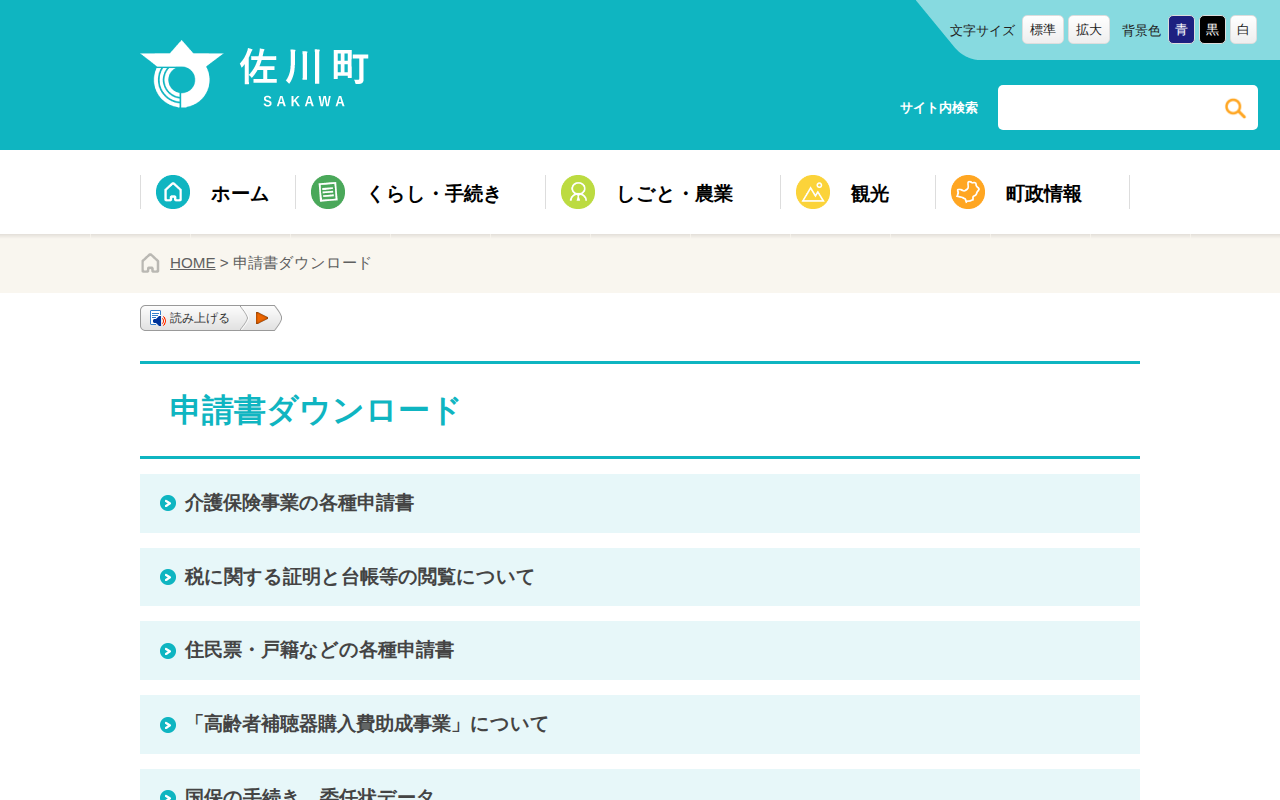
Task: Enlarge text with the 拡大 button
Action: [1088, 30]
